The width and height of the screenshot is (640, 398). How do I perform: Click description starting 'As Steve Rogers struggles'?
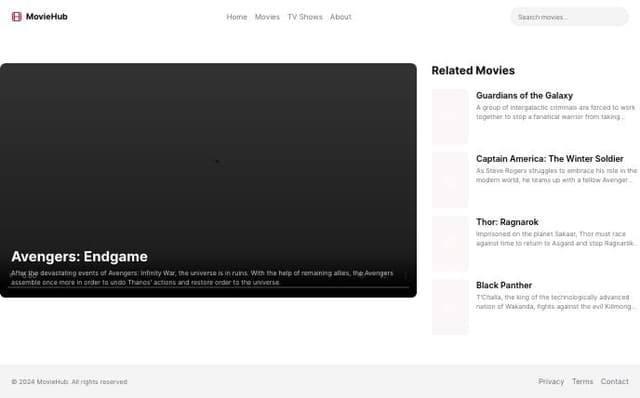(x=556, y=176)
